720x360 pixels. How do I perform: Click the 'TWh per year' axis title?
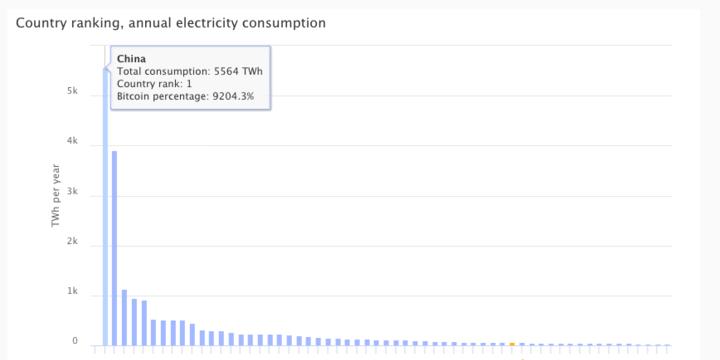click(x=56, y=195)
